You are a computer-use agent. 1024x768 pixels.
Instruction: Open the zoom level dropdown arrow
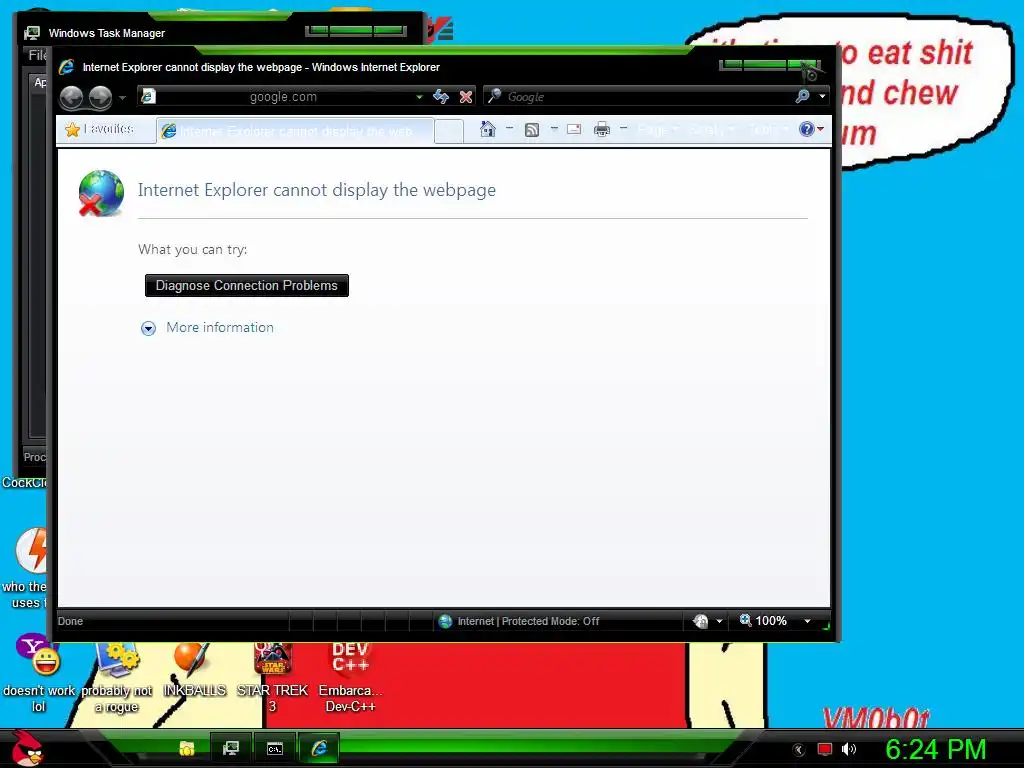pos(807,621)
